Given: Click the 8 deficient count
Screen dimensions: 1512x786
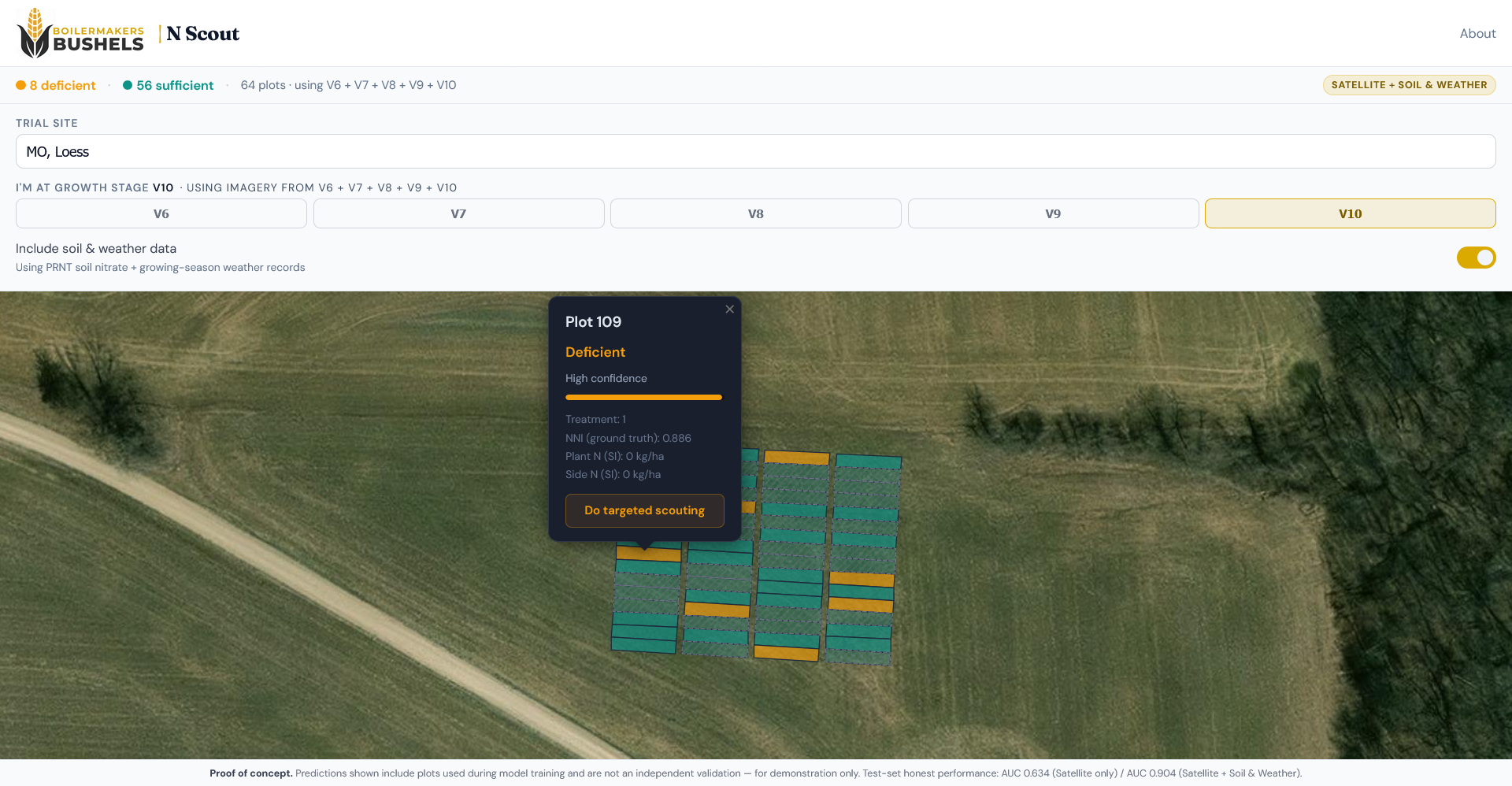Looking at the screenshot, I should point(56,85).
